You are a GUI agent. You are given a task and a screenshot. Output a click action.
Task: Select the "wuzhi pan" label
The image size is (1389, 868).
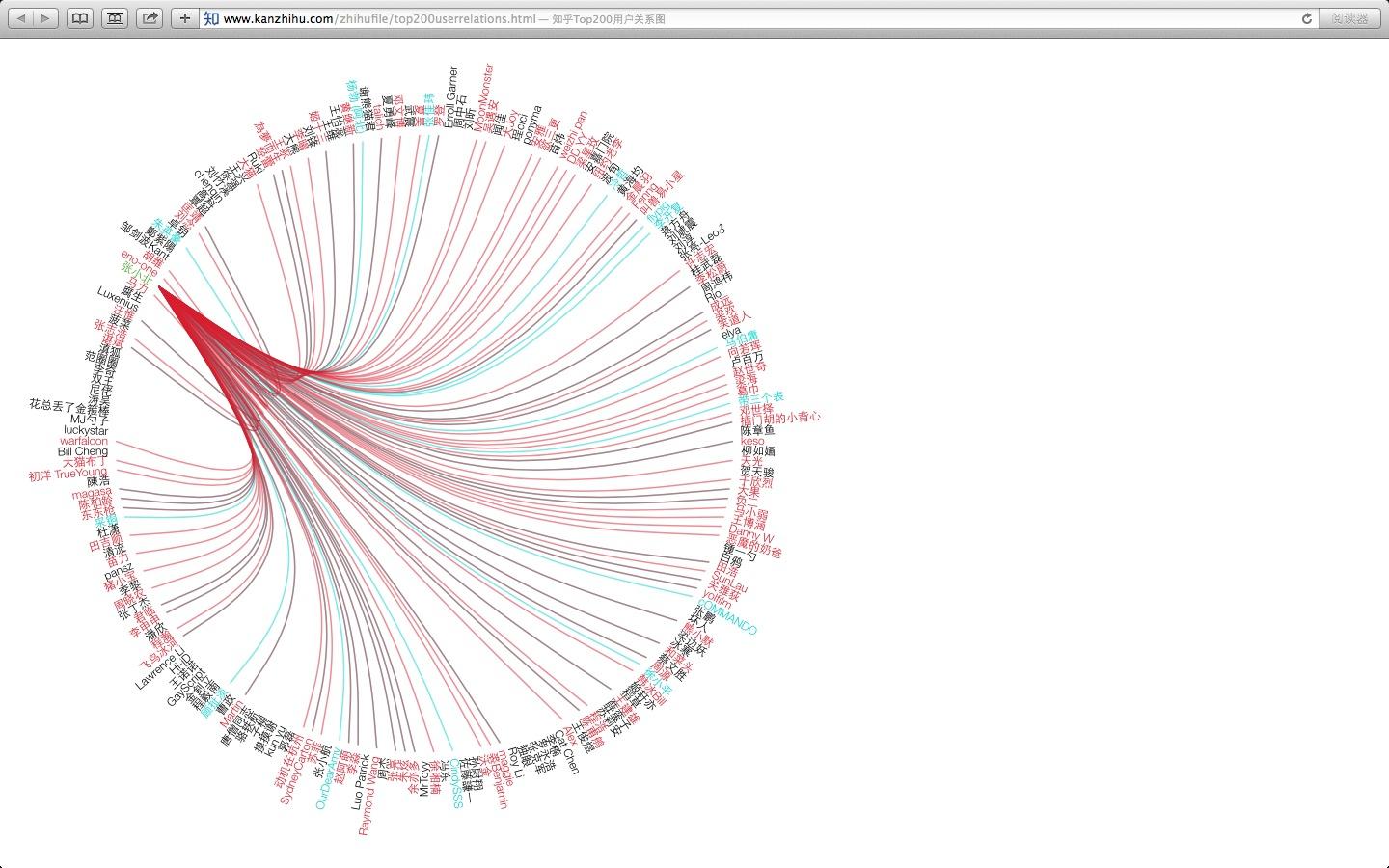tap(574, 134)
